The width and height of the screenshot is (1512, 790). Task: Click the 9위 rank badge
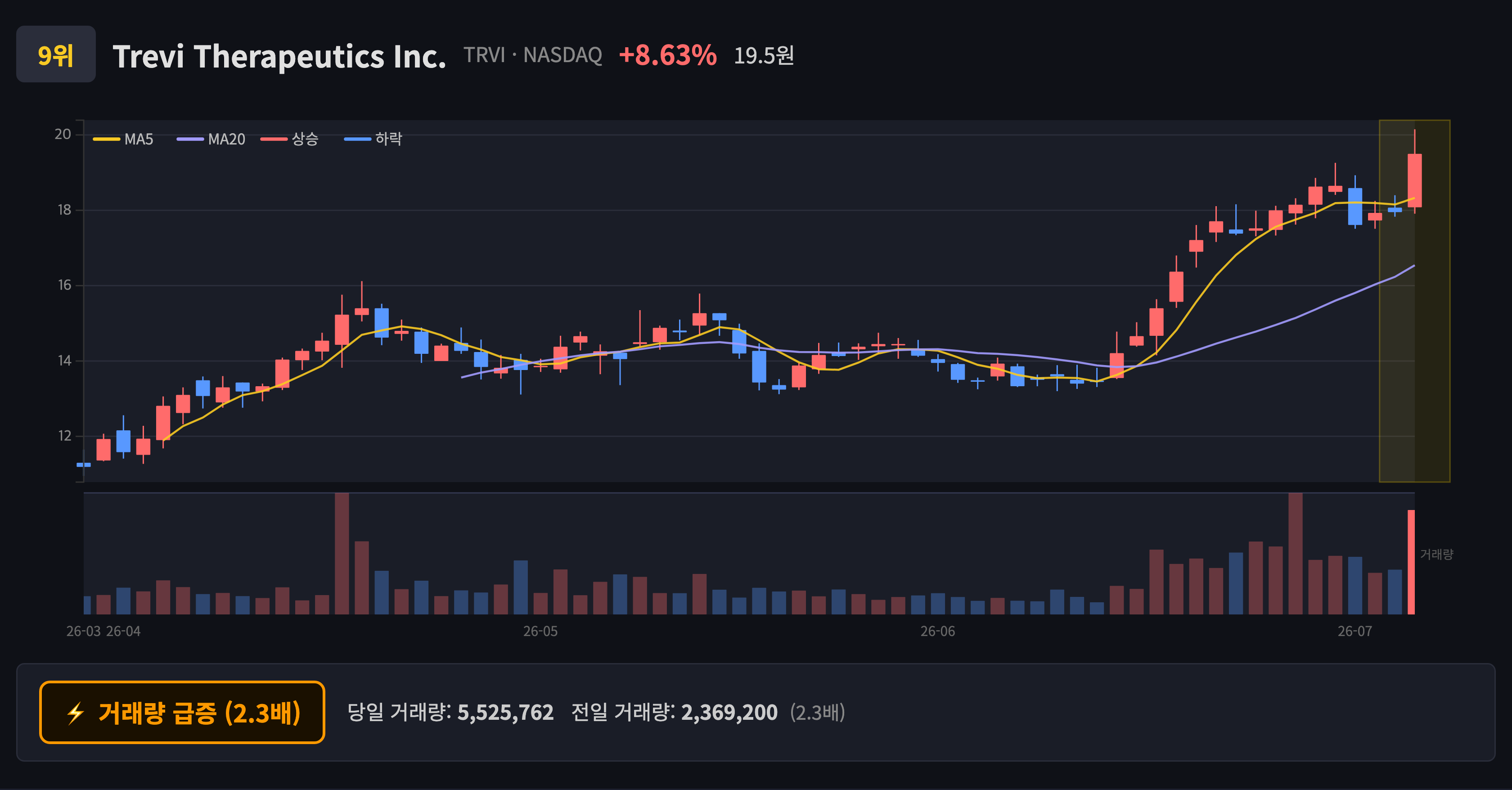[x=56, y=54]
